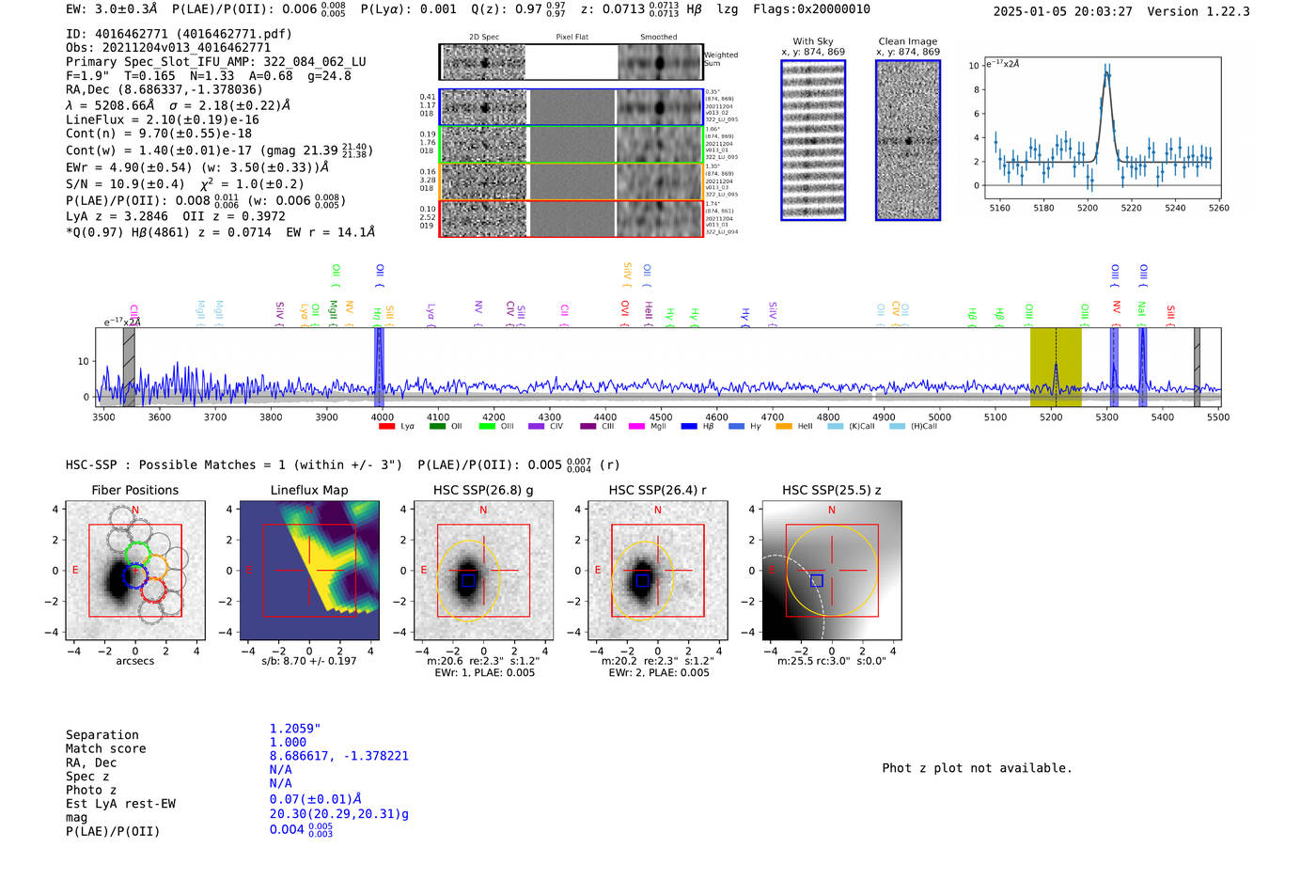This screenshot has height=896, width=1316.
Task: Click the Smoothed column header
Action: [x=659, y=38]
